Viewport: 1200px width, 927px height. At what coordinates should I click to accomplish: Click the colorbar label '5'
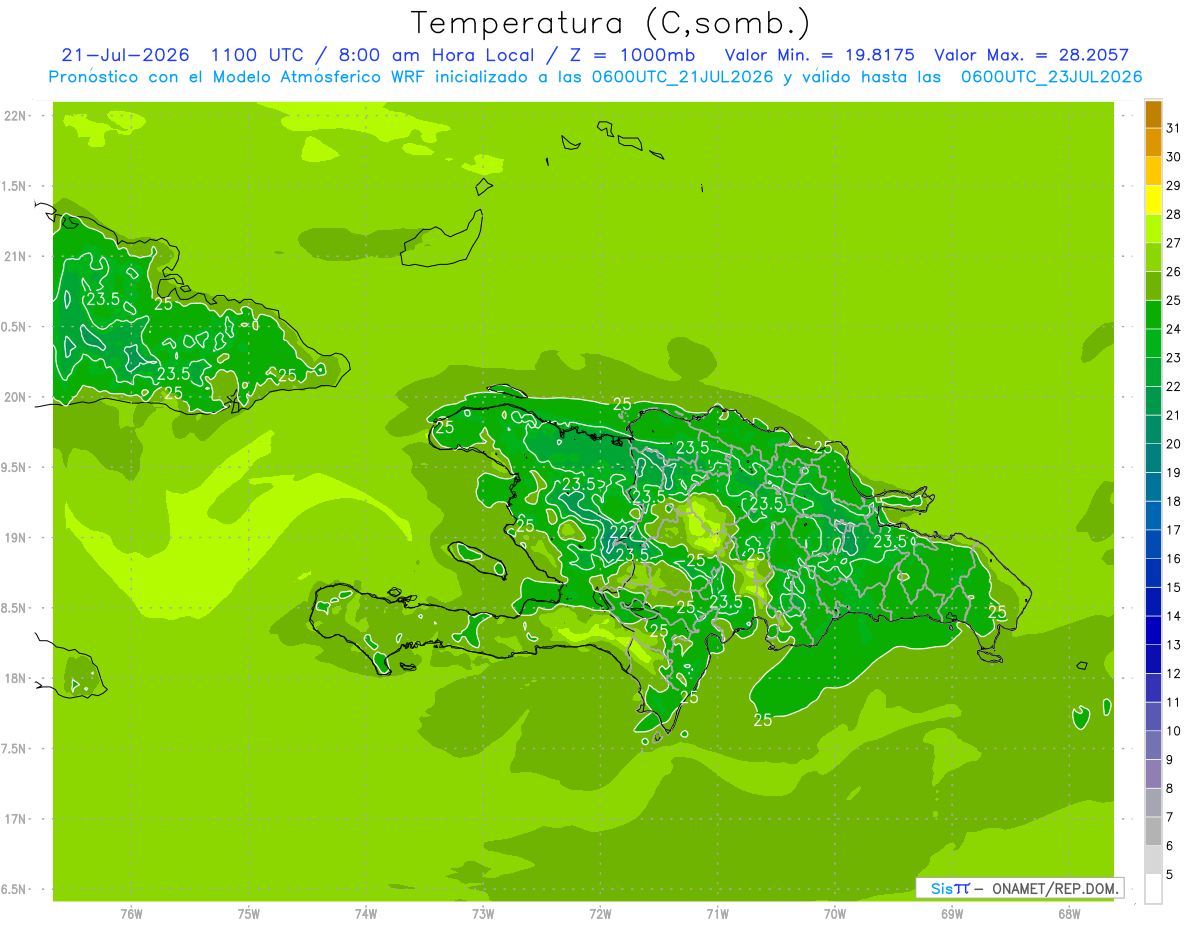tap(1169, 874)
